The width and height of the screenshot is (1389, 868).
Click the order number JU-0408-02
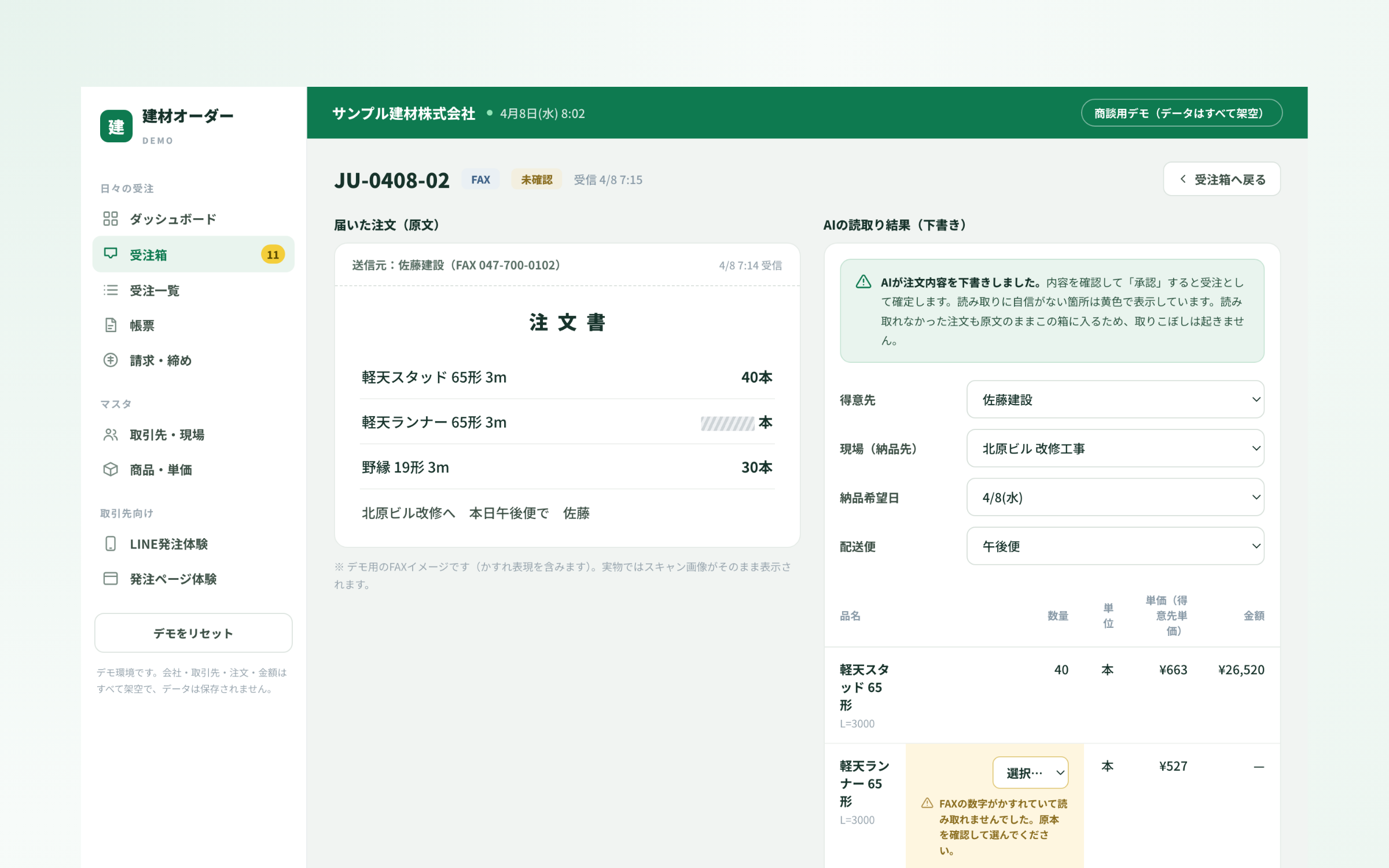[x=392, y=181]
